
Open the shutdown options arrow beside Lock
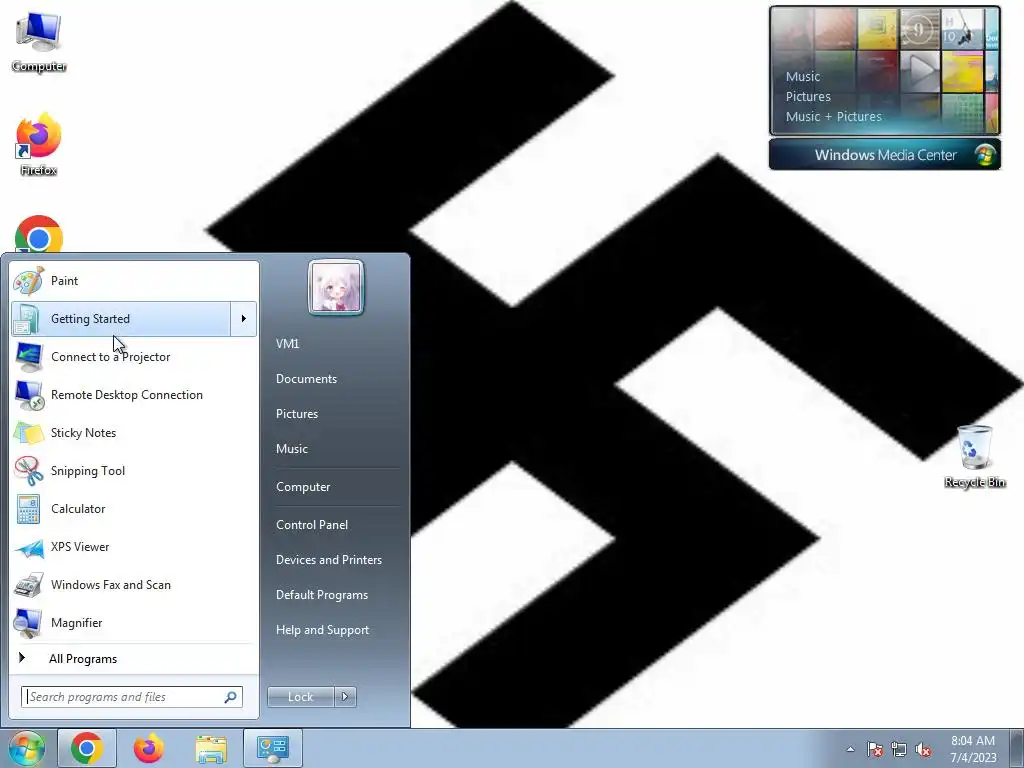pos(345,697)
